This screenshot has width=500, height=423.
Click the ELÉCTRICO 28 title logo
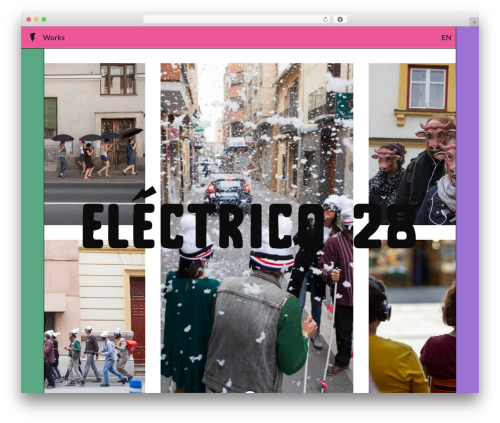(249, 218)
